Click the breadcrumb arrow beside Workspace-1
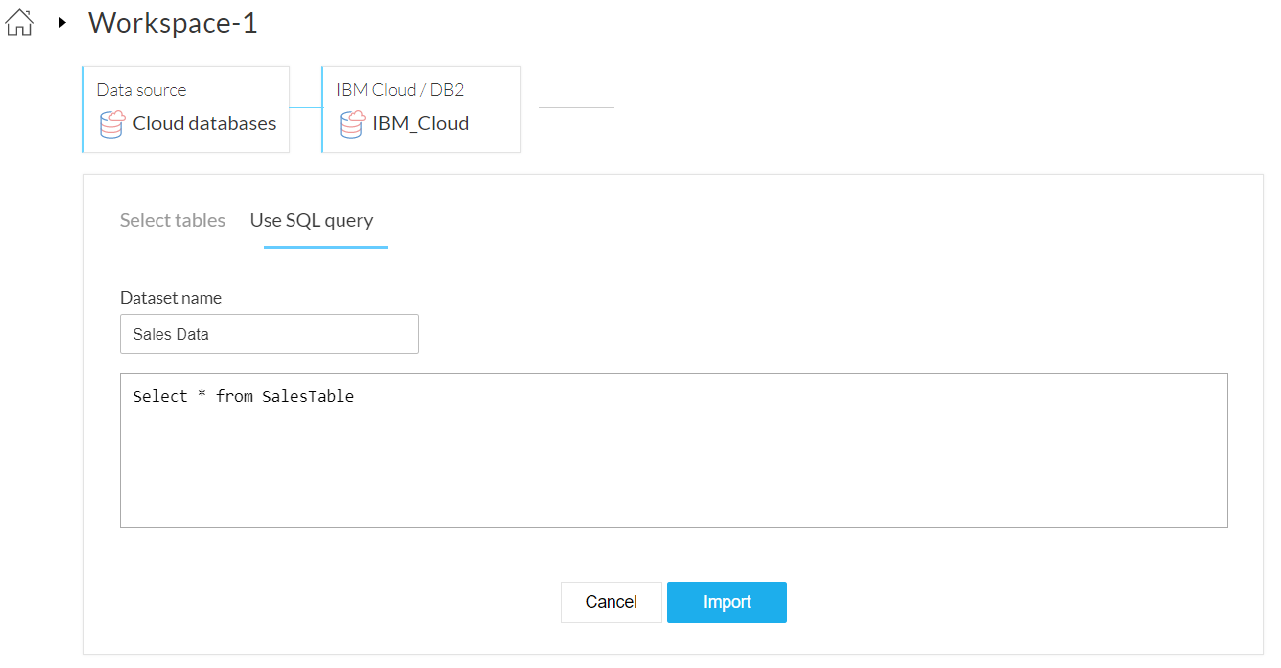Viewport: 1281px width, 668px height. pos(62,22)
